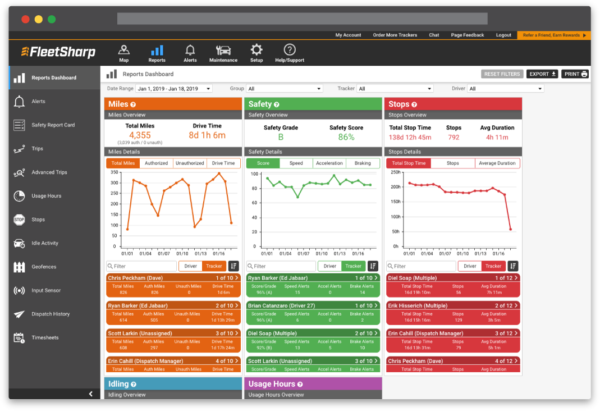The image size is (600, 411).
Task: Open Dispatch History sidebar item
Action: tap(54, 314)
